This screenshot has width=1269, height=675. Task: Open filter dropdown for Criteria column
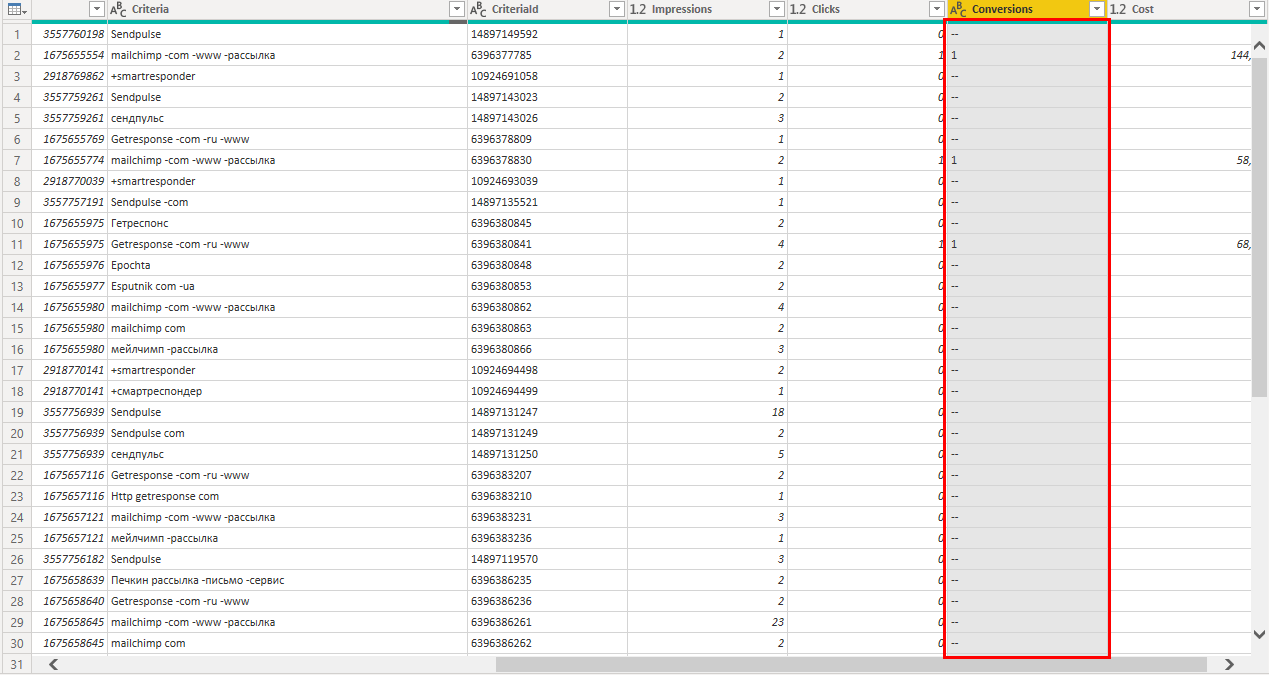[x=457, y=9]
